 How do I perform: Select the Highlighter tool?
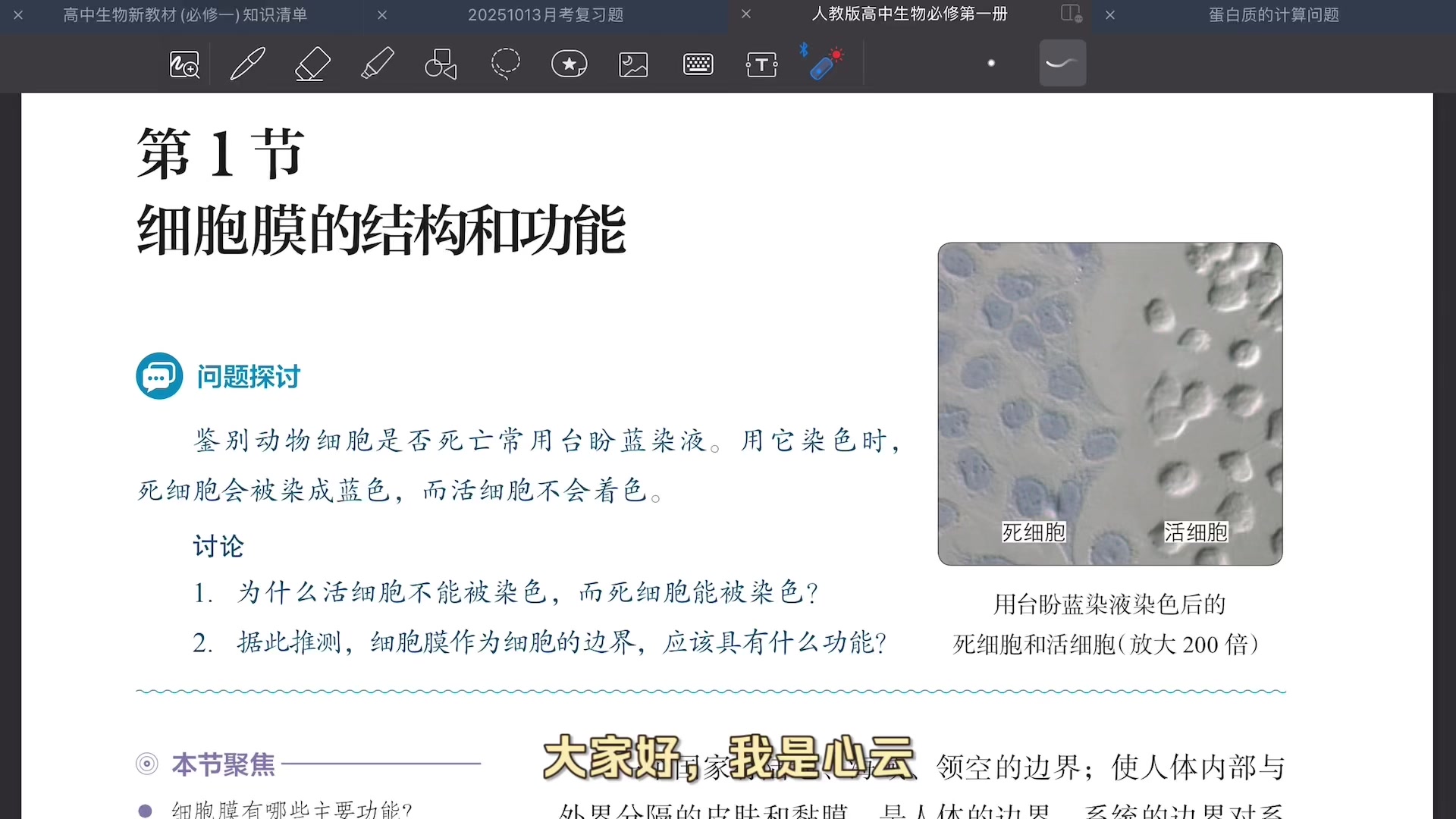[378, 64]
